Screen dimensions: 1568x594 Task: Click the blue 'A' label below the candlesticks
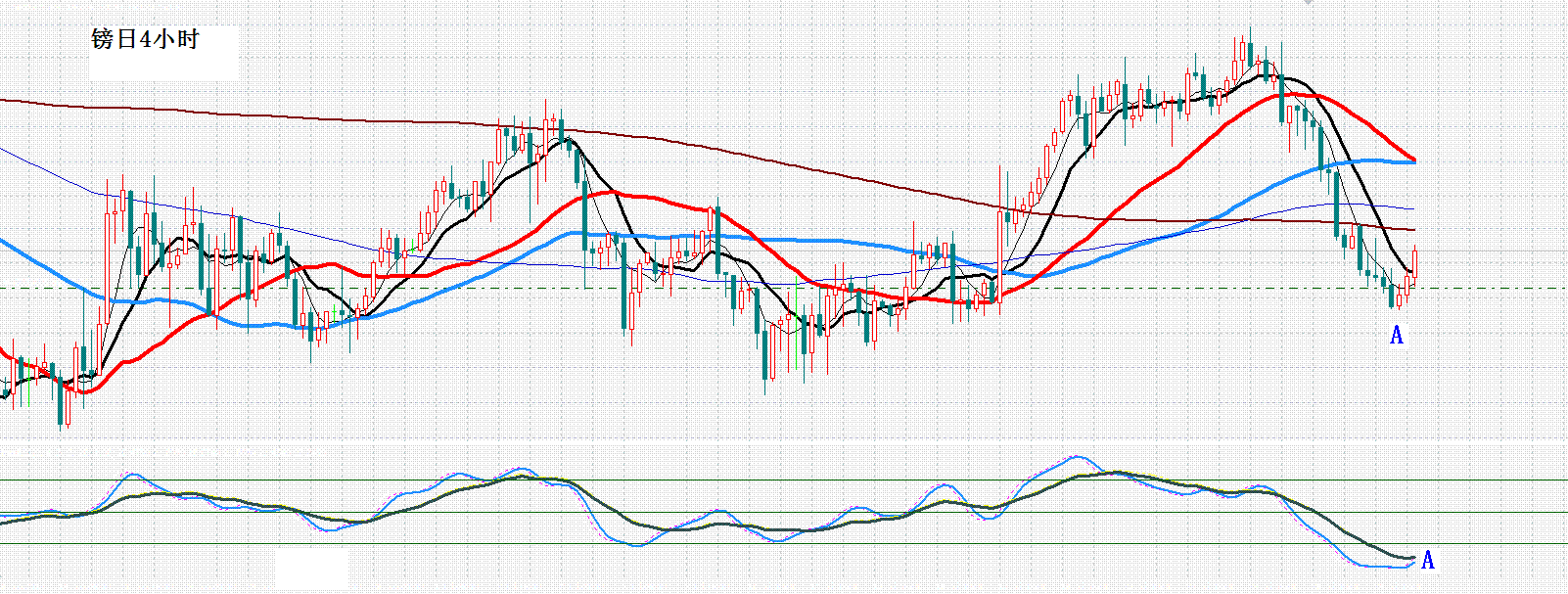[1397, 336]
